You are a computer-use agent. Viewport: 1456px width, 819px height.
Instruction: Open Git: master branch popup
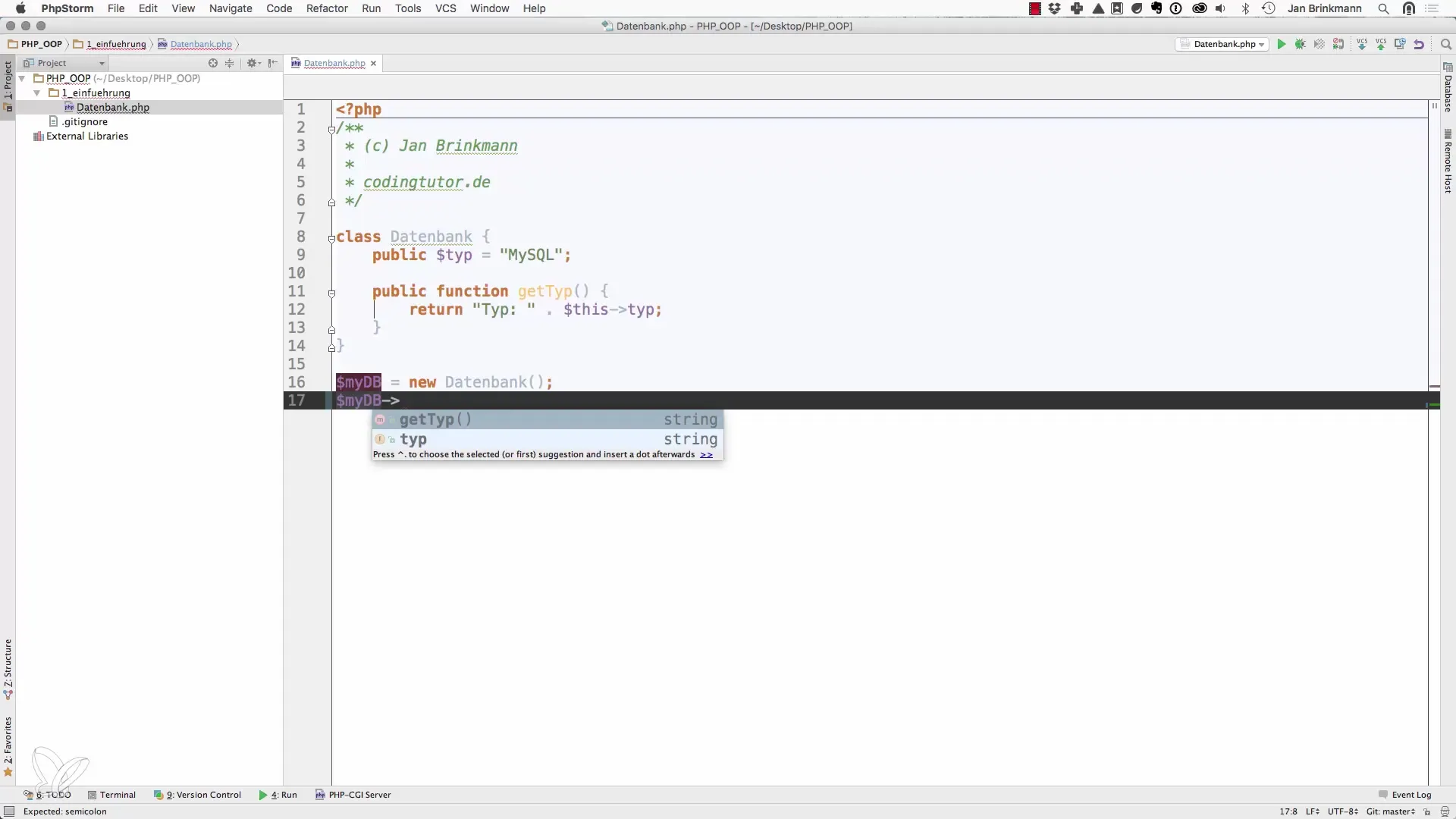[1391, 811]
